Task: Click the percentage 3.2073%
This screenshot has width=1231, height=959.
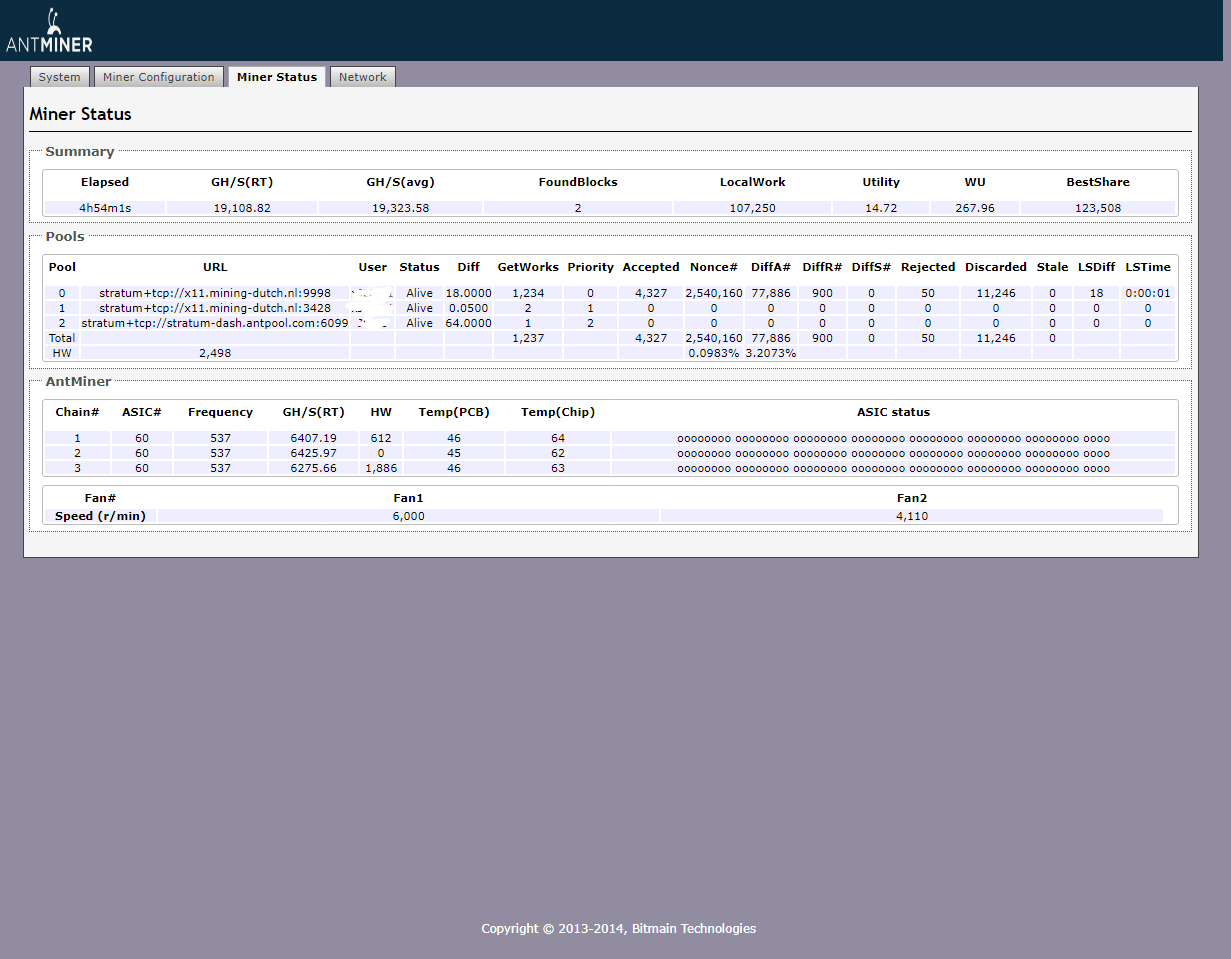Action: click(771, 353)
